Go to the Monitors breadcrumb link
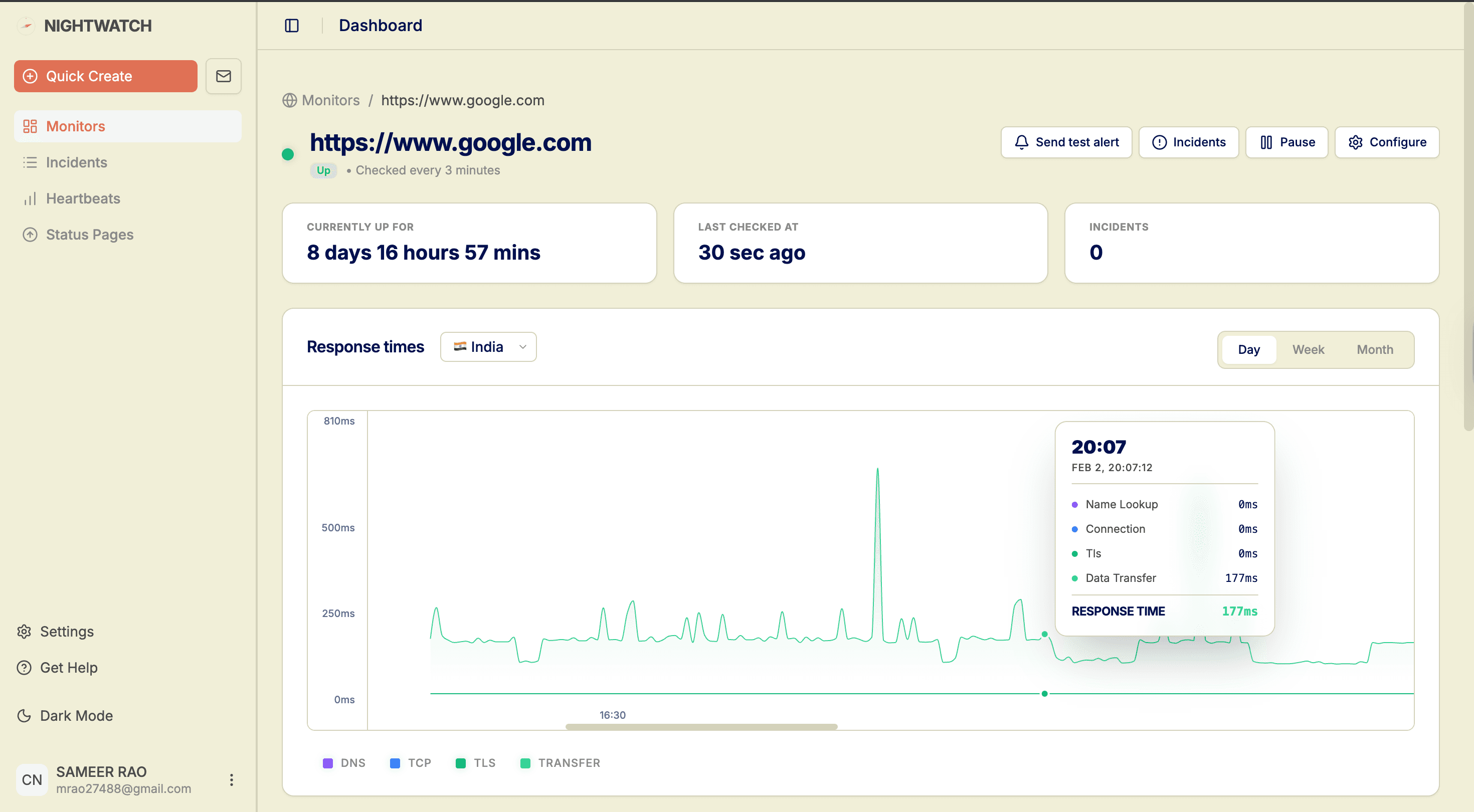Image resolution: width=1474 pixels, height=812 pixels. click(330, 100)
